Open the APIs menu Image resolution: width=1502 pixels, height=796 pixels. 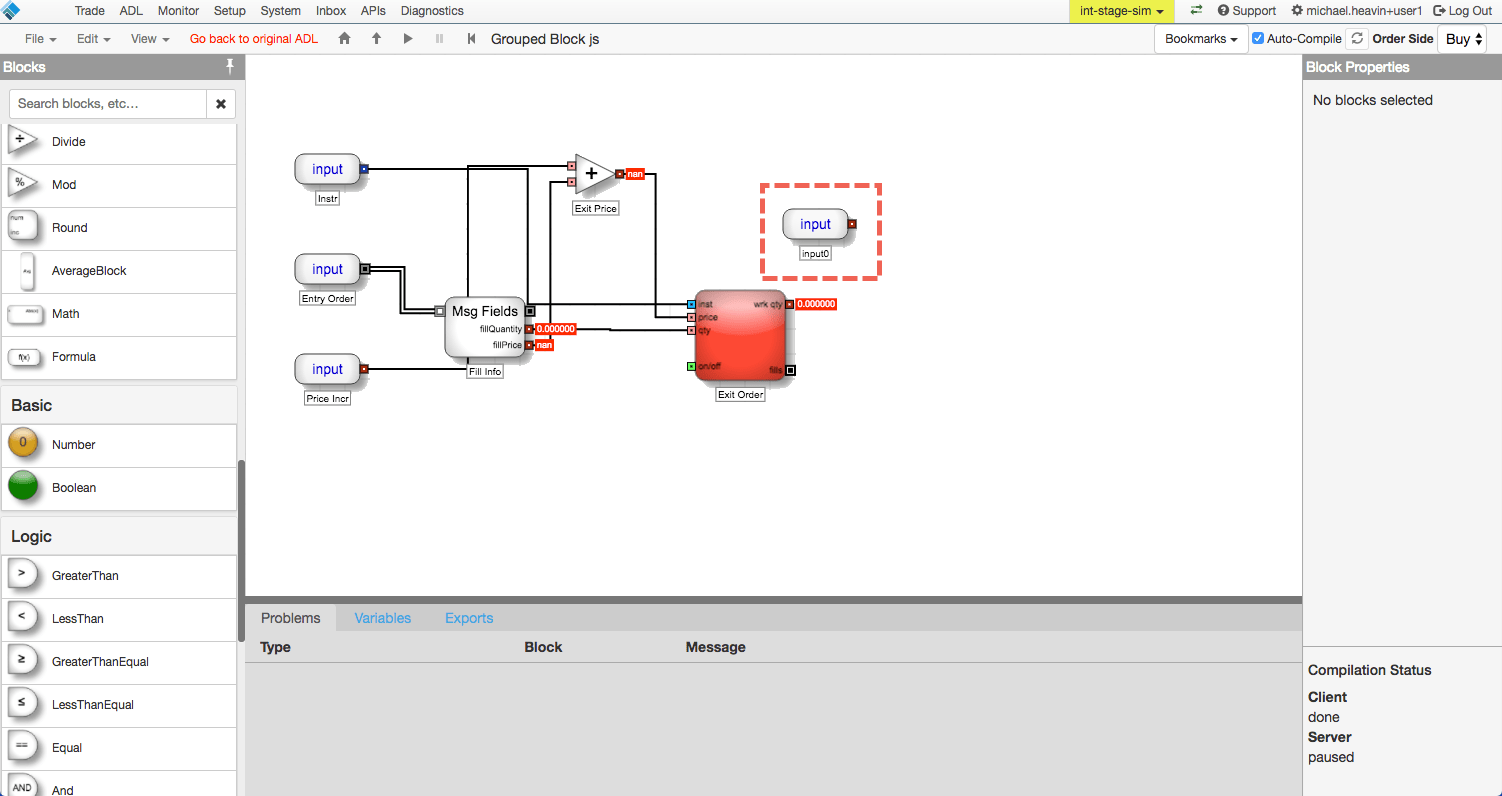[x=373, y=11]
